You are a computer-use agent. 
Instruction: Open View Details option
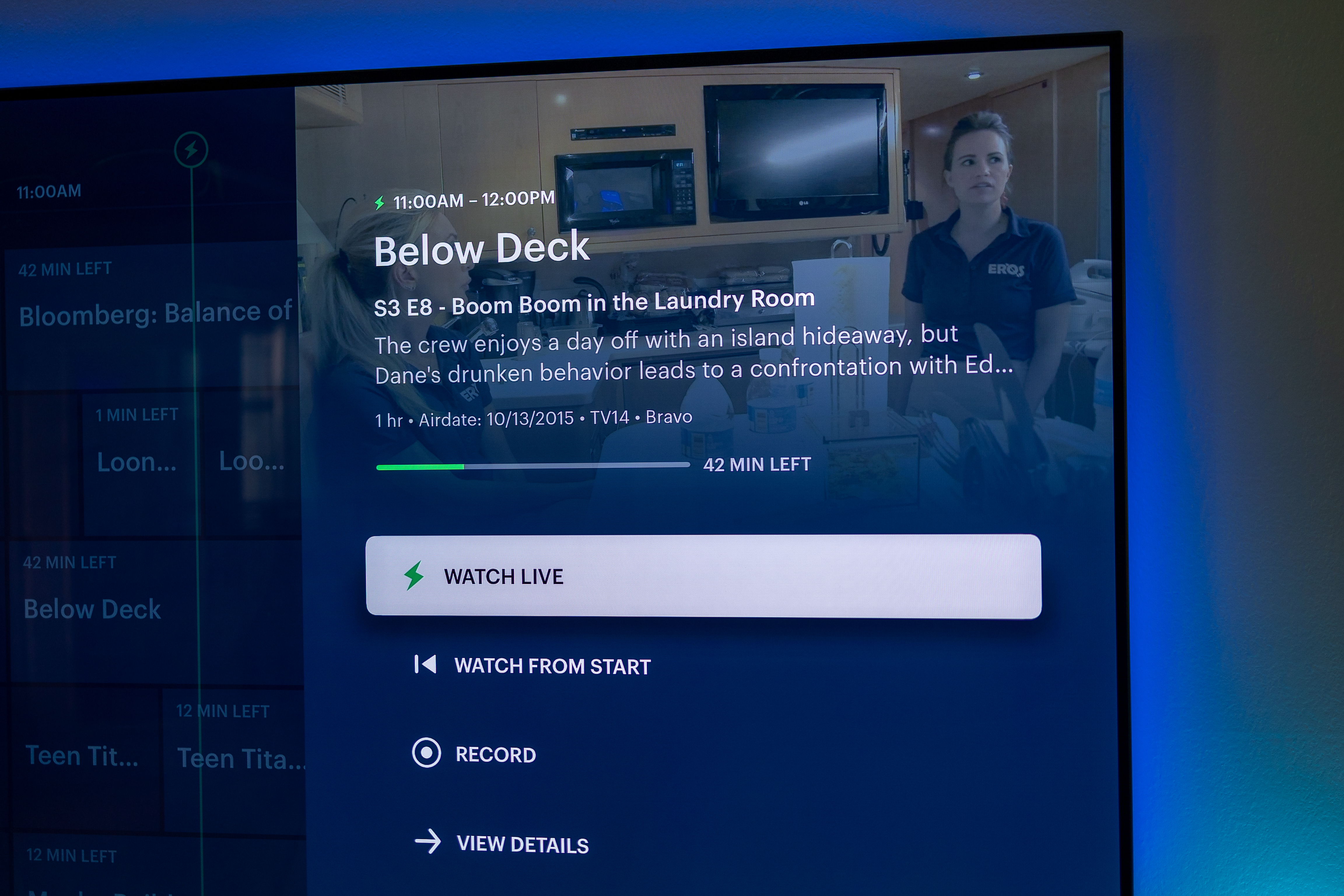(x=502, y=844)
